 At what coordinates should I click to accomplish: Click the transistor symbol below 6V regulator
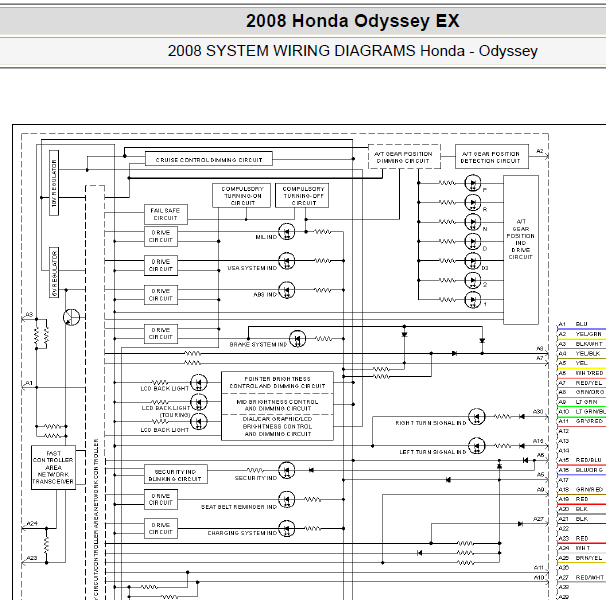point(71,317)
